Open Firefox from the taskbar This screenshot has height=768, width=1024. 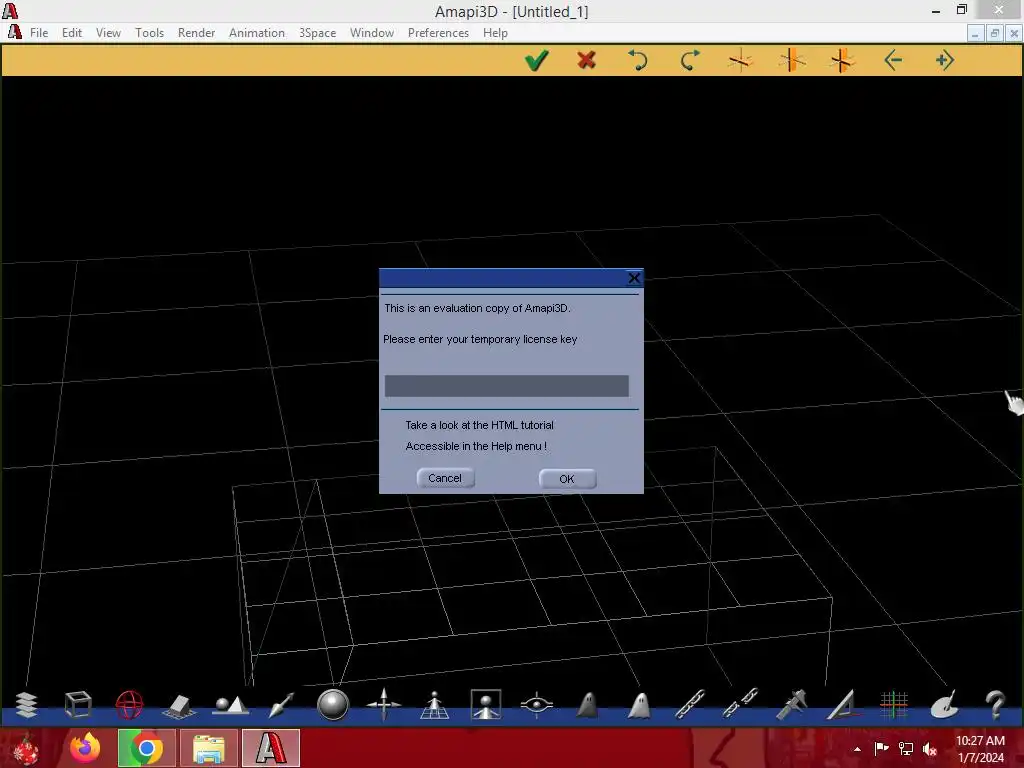(86, 748)
